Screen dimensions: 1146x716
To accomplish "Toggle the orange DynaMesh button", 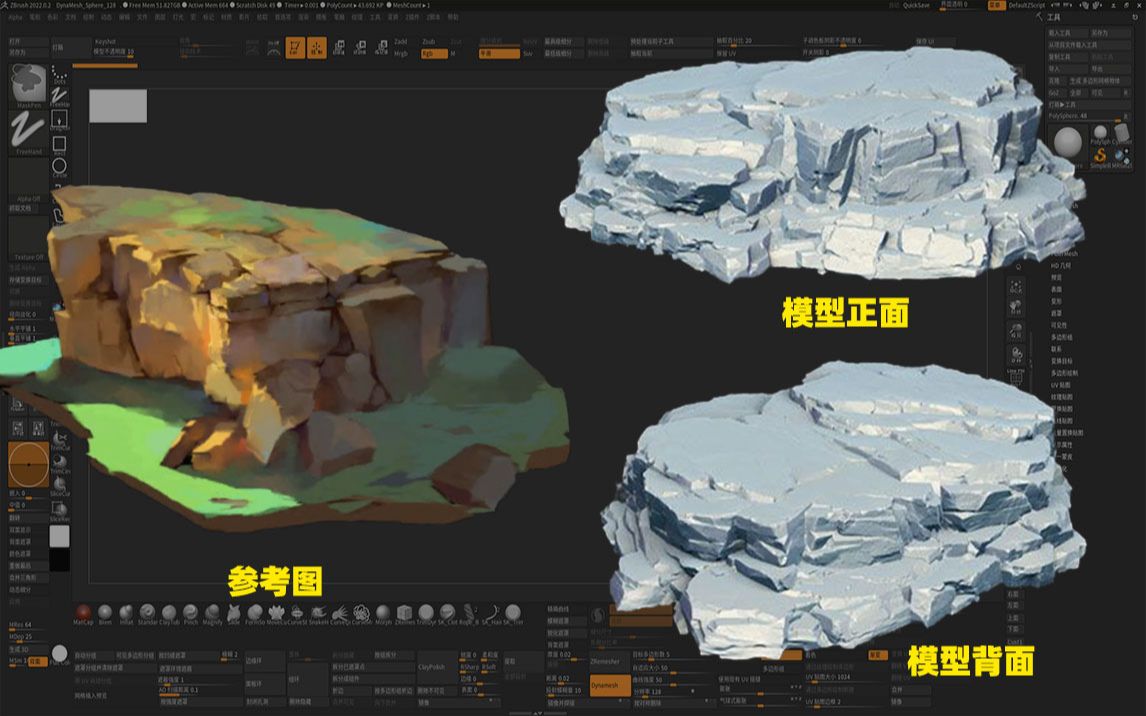I will pyautogui.click(x=610, y=685).
